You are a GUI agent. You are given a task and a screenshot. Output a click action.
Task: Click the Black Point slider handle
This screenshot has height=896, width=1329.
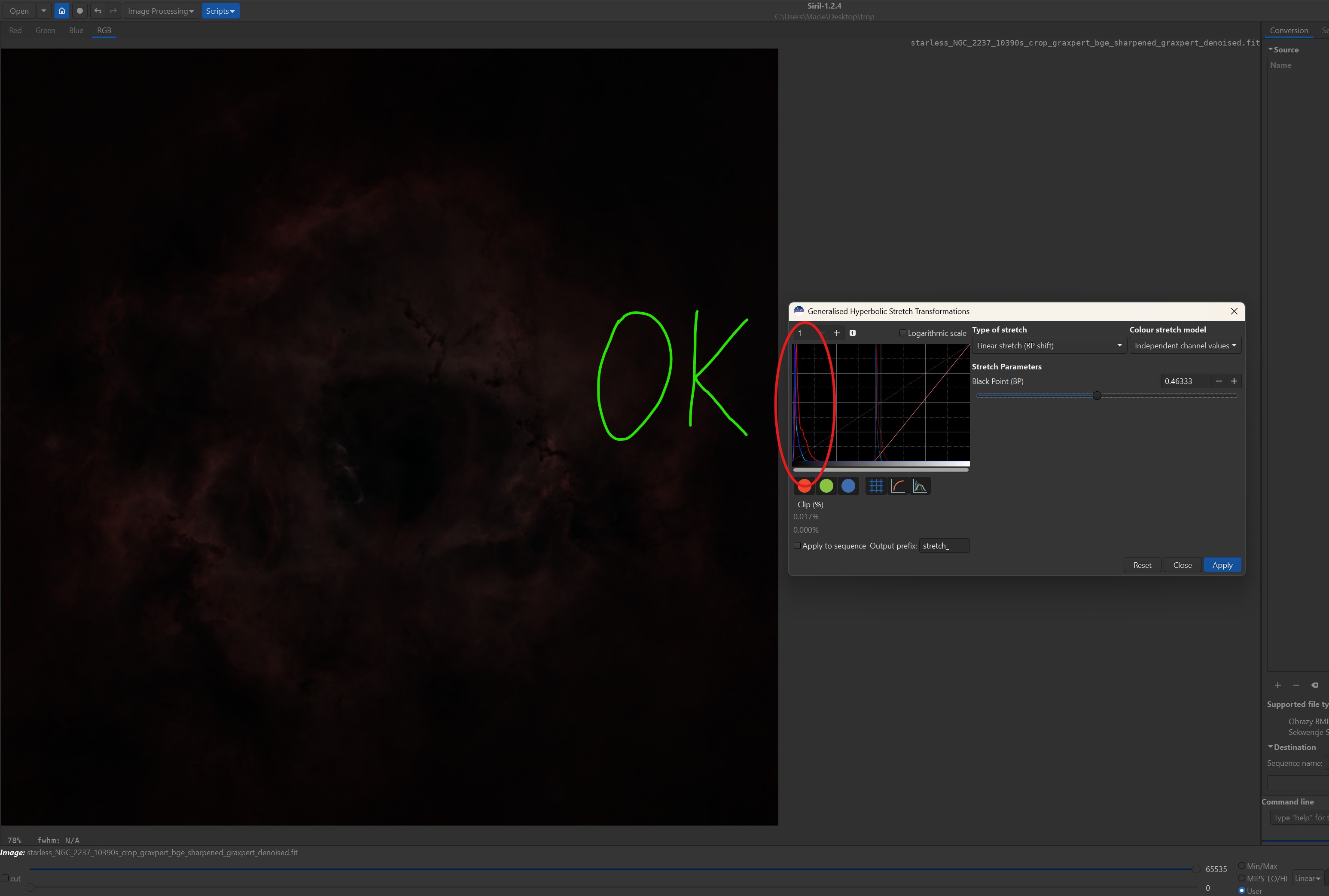tap(1097, 396)
